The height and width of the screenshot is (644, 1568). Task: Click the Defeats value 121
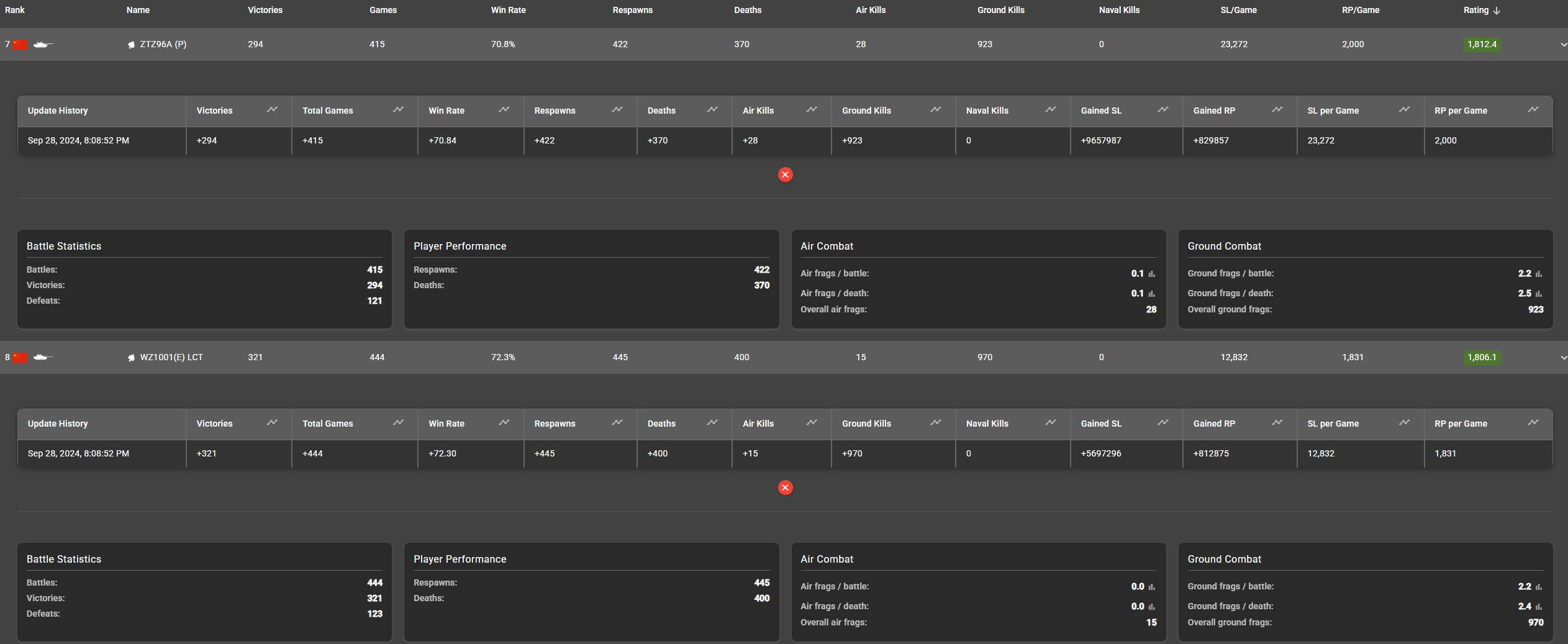click(374, 301)
